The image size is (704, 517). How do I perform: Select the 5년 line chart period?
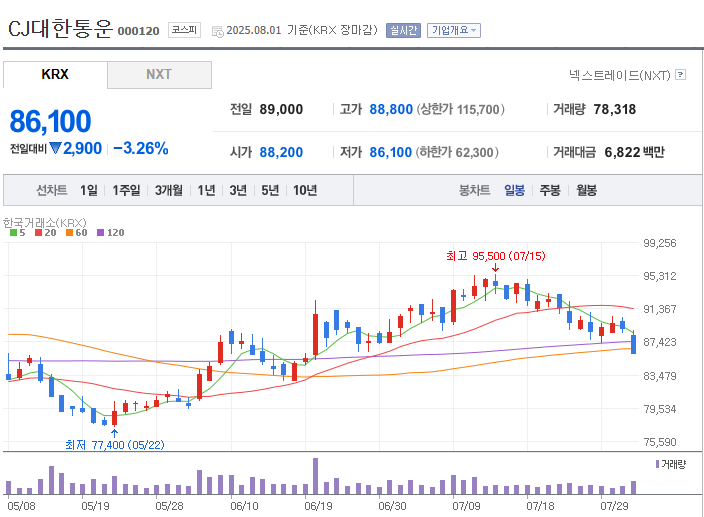point(270,190)
